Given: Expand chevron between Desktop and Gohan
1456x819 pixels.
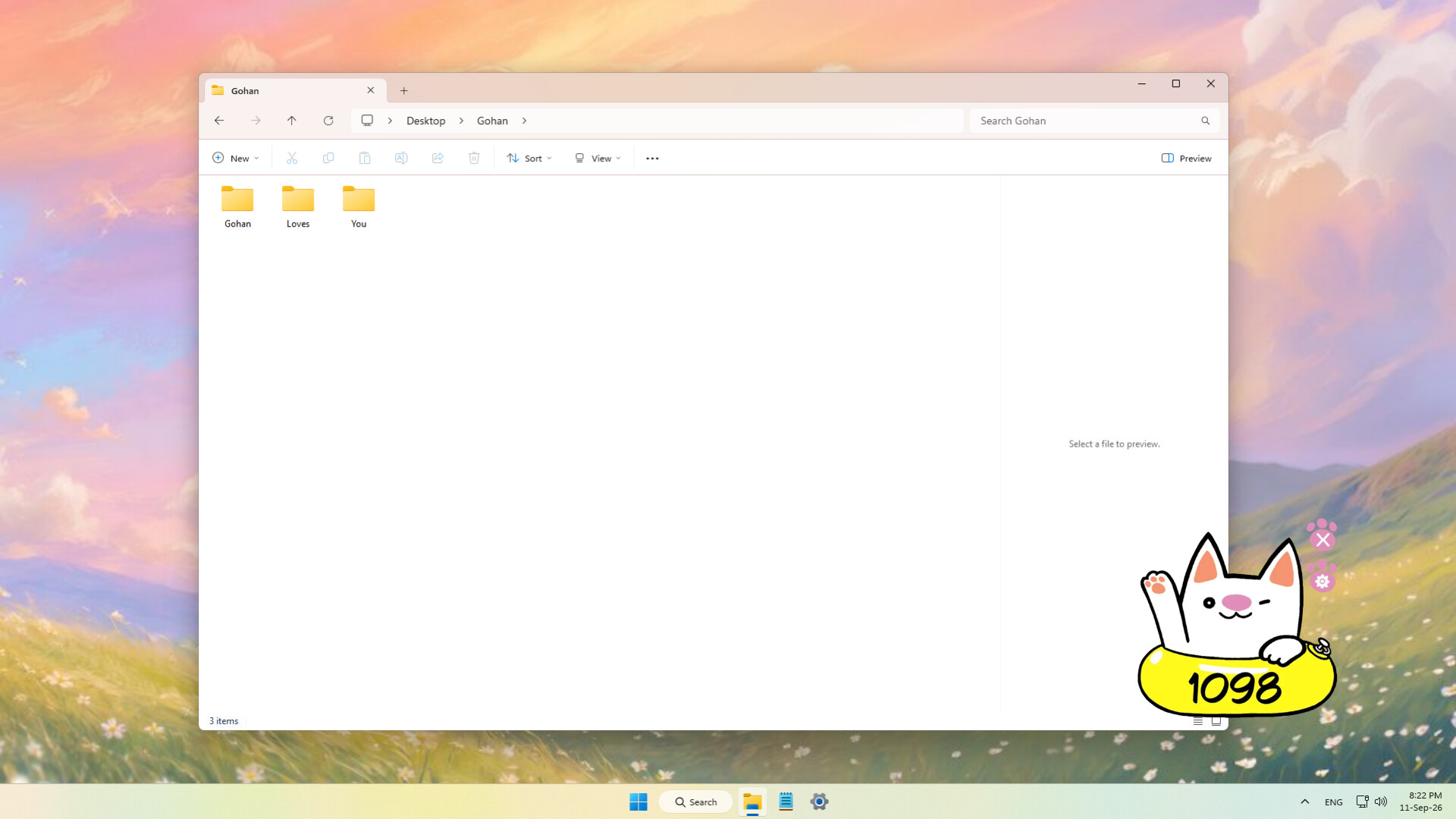Looking at the screenshot, I should pyautogui.click(x=461, y=121).
